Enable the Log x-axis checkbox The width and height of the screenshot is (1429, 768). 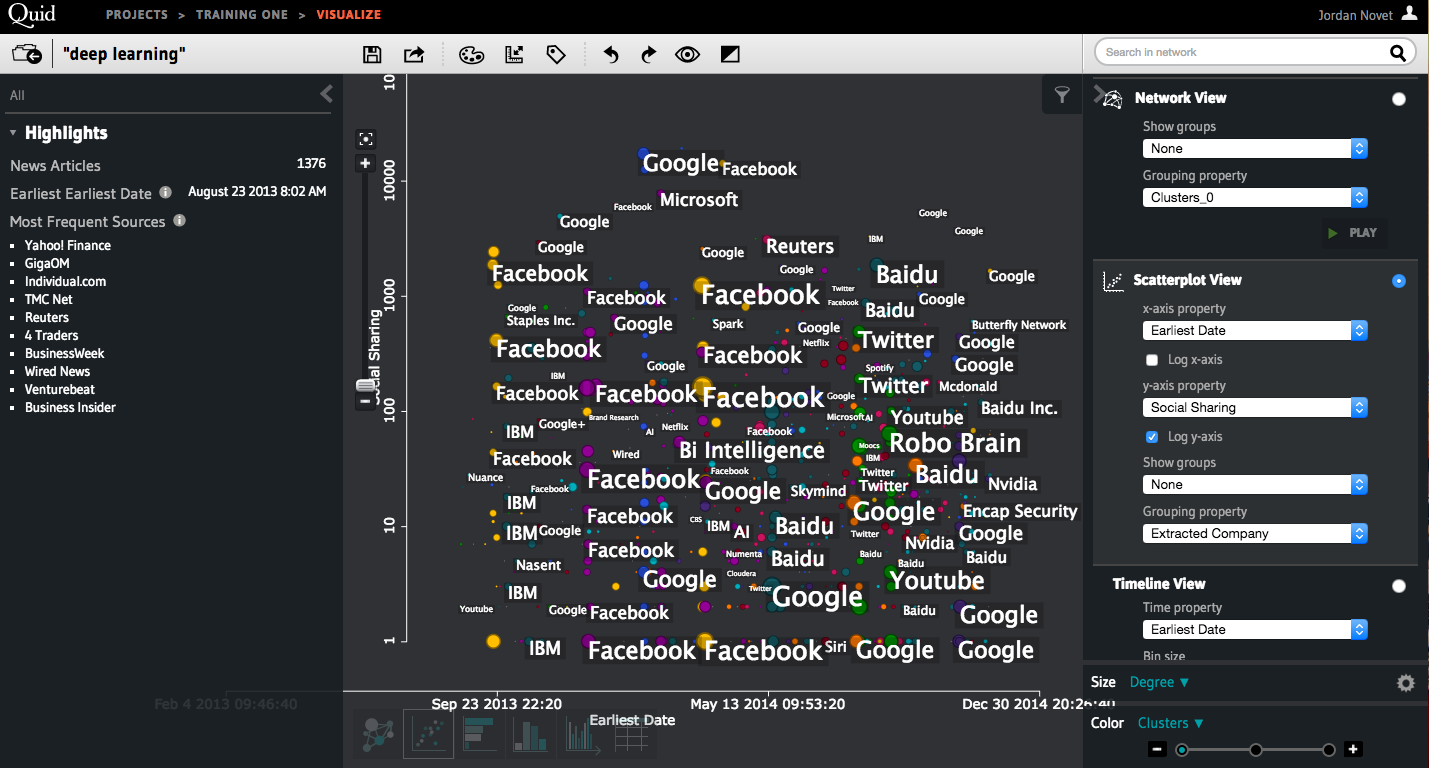click(1152, 360)
